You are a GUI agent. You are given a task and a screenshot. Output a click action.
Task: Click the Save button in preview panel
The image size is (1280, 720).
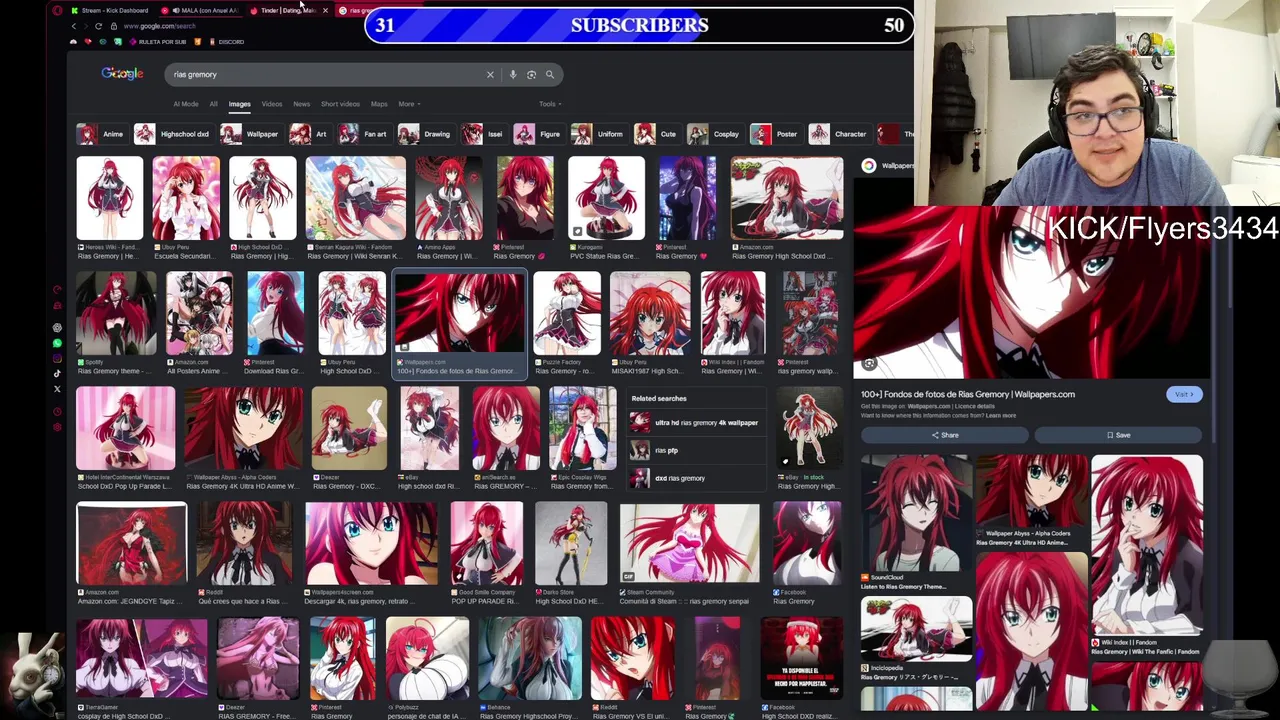[1118, 435]
